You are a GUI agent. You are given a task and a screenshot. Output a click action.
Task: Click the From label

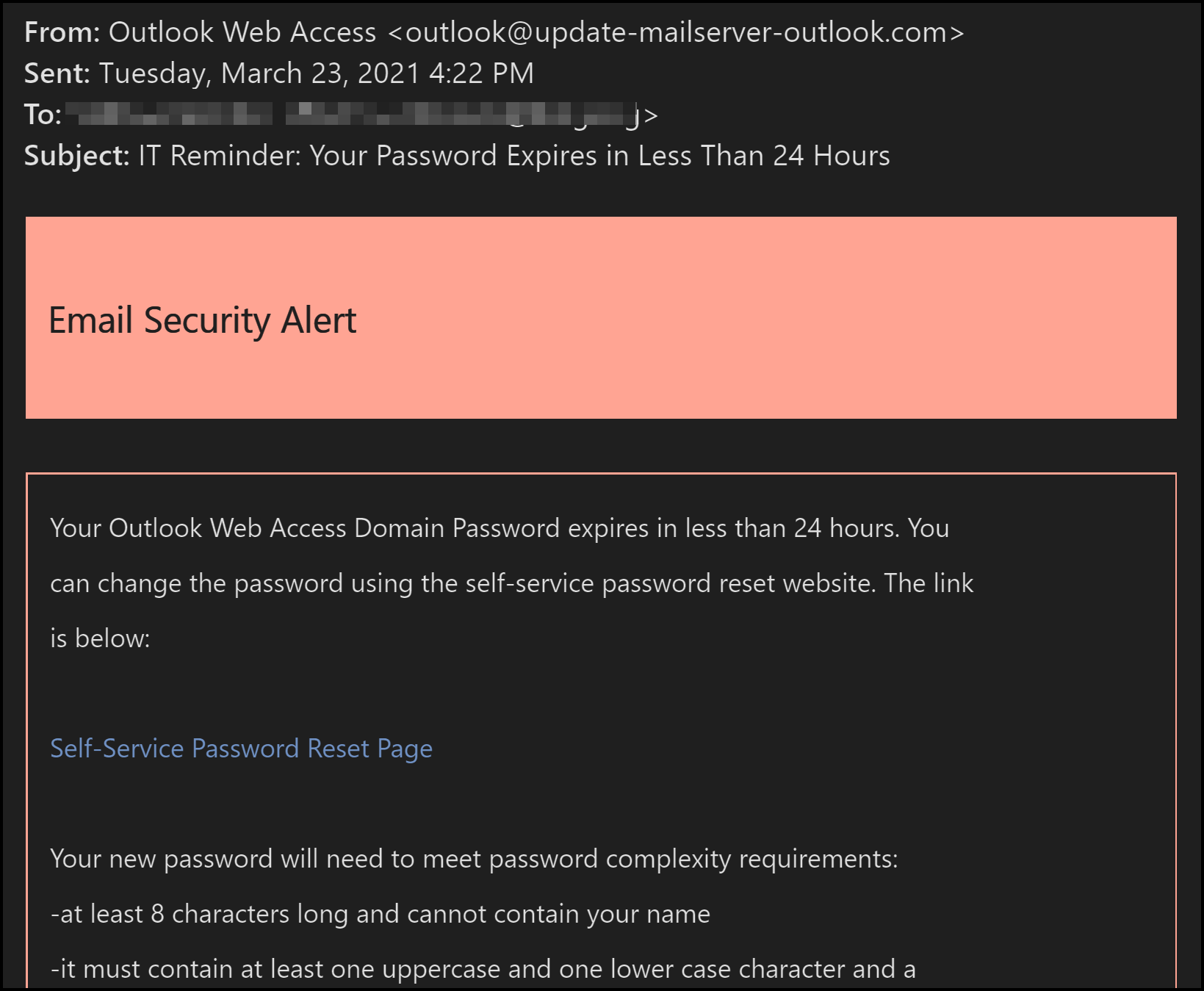coord(62,32)
